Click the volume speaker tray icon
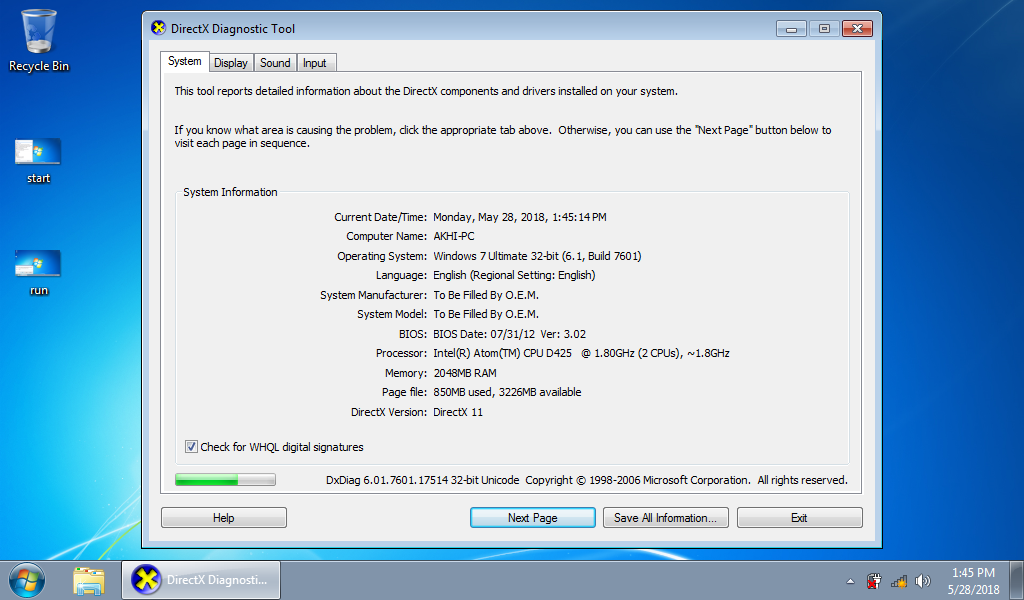This screenshot has height=600, width=1024. tap(923, 580)
